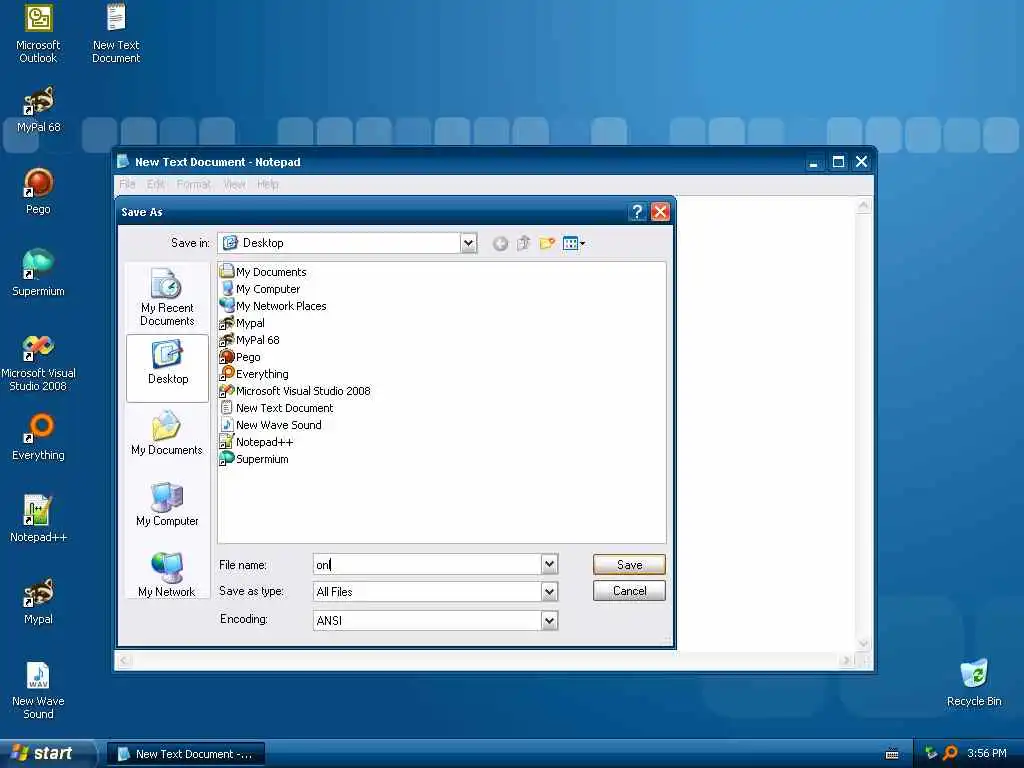Select My Documents in the places bar
This screenshot has height=768, width=1024.
coord(167,433)
